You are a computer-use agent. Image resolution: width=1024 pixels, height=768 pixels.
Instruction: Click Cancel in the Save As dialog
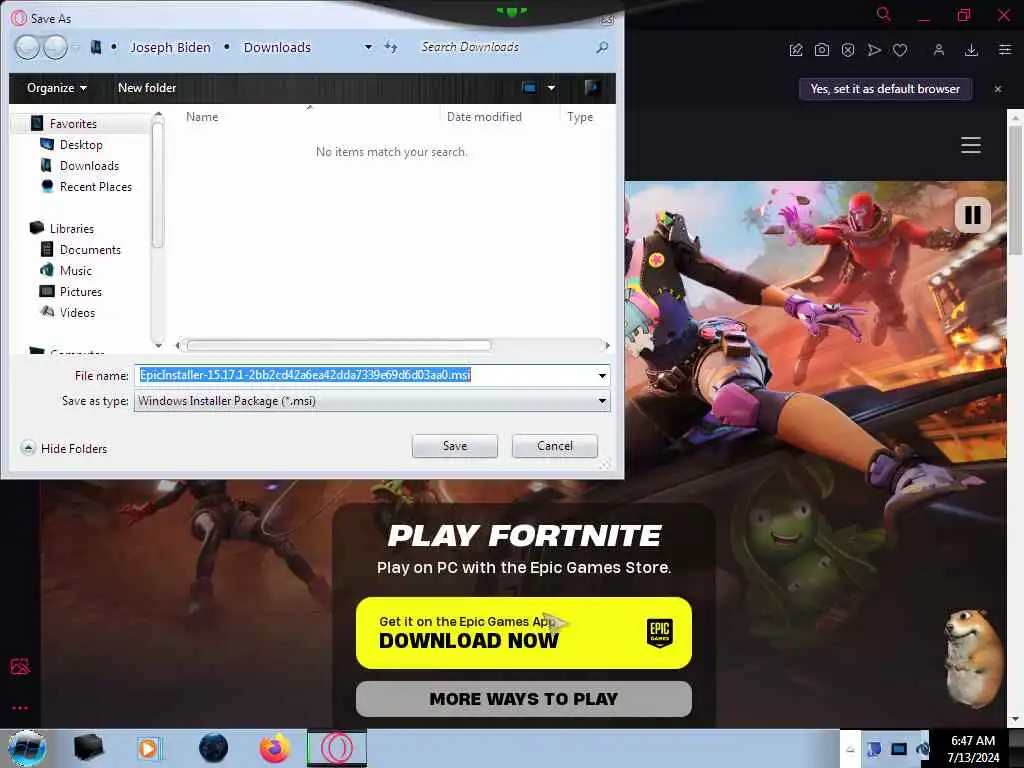click(554, 446)
